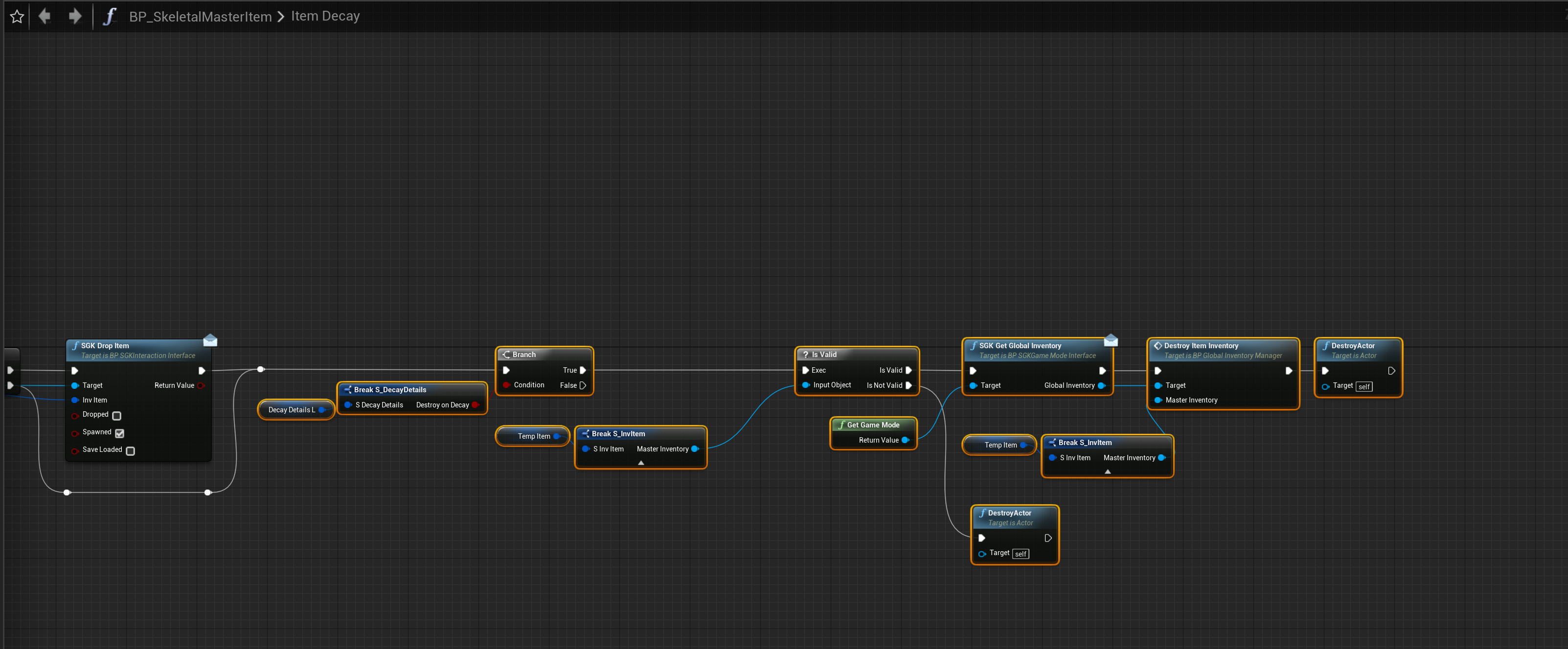Navigate back with left arrow
The width and height of the screenshot is (1568, 649).
(45, 16)
